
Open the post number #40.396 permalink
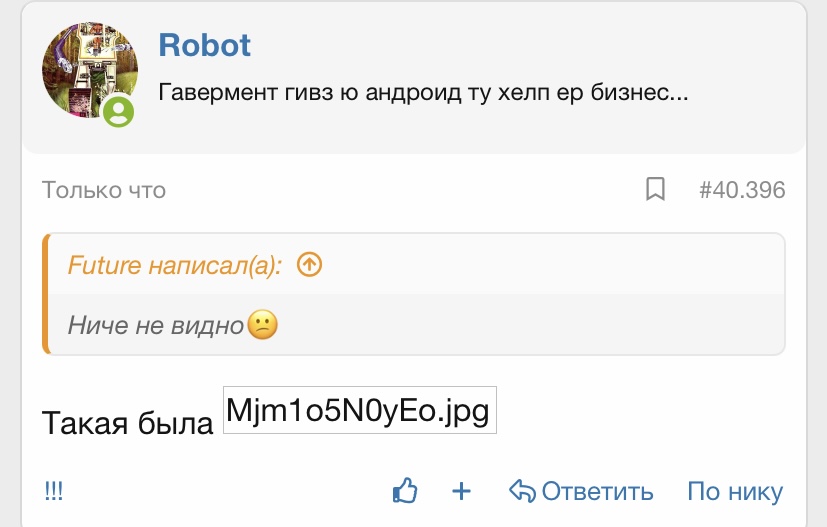point(742,189)
